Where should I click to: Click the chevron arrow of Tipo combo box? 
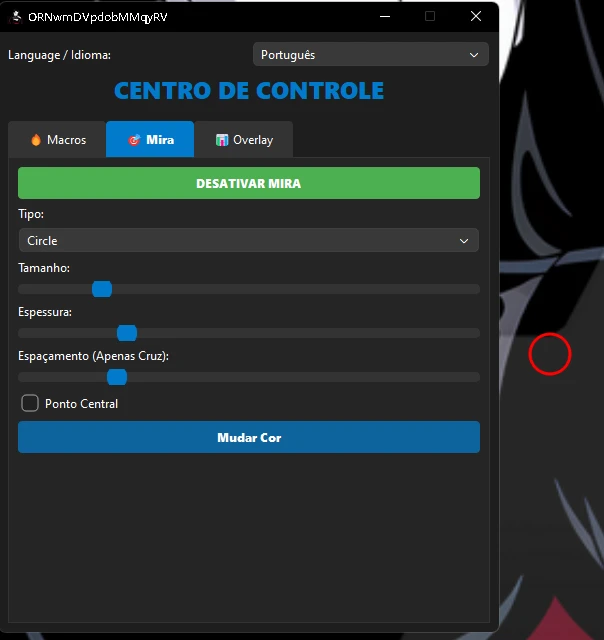[464, 241]
